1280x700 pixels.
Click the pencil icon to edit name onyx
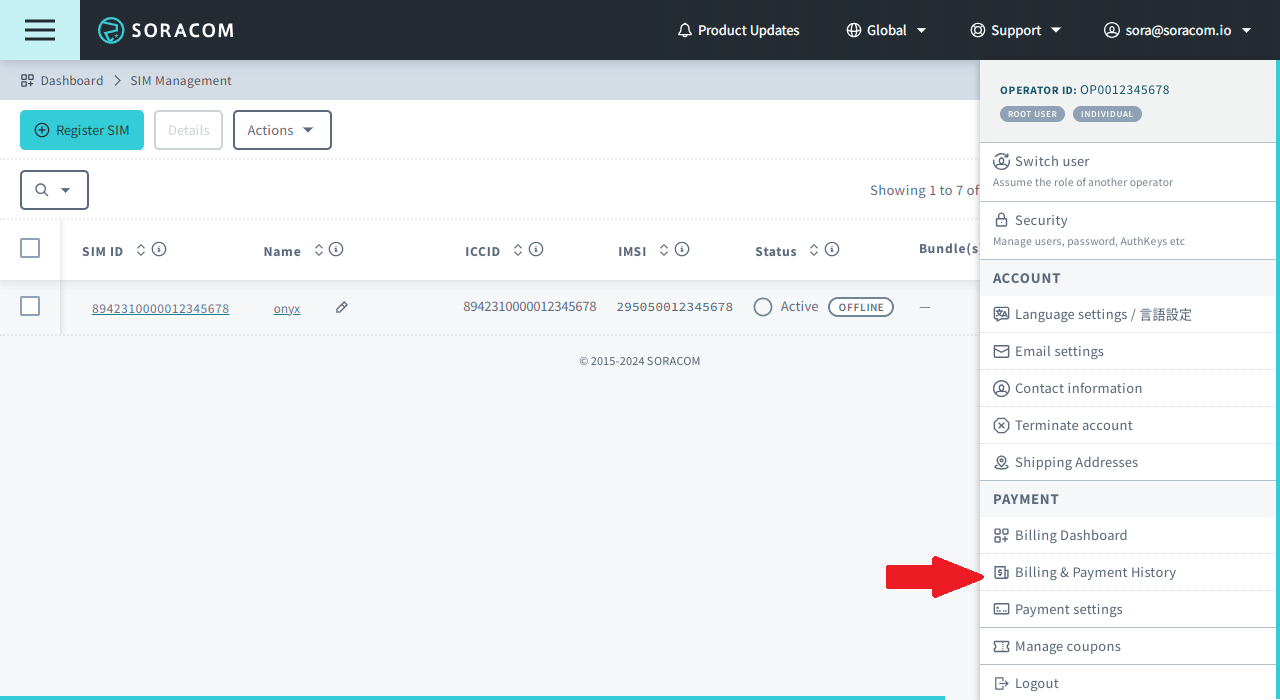(x=342, y=308)
